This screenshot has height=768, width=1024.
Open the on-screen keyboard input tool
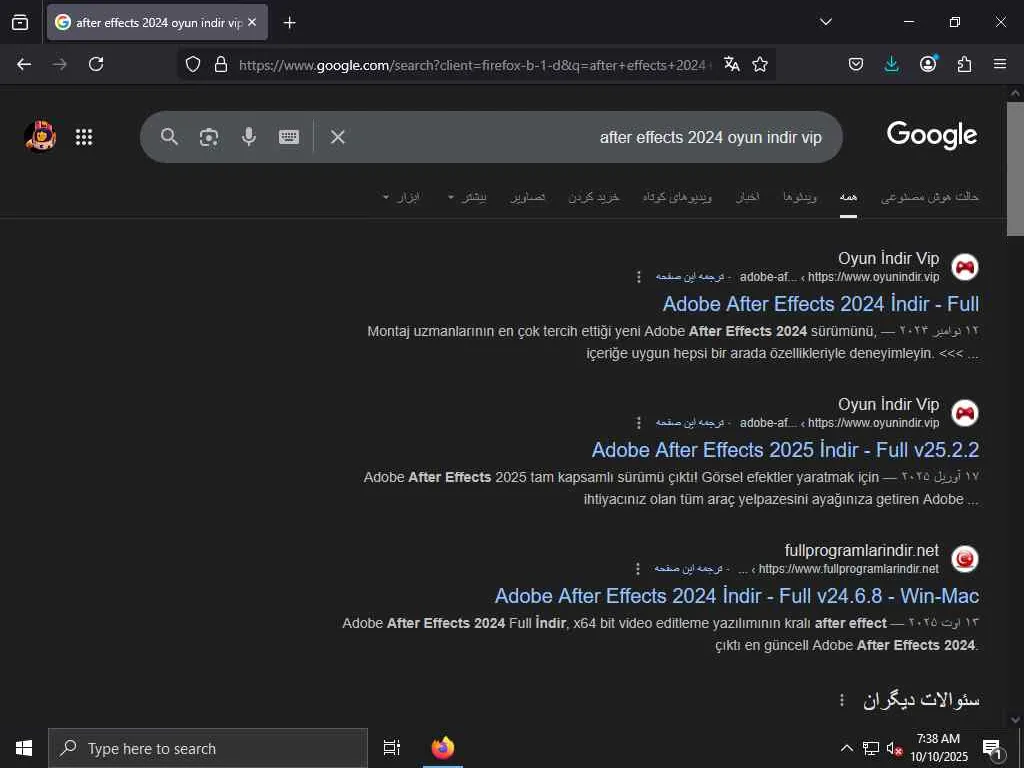click(289, 136)
